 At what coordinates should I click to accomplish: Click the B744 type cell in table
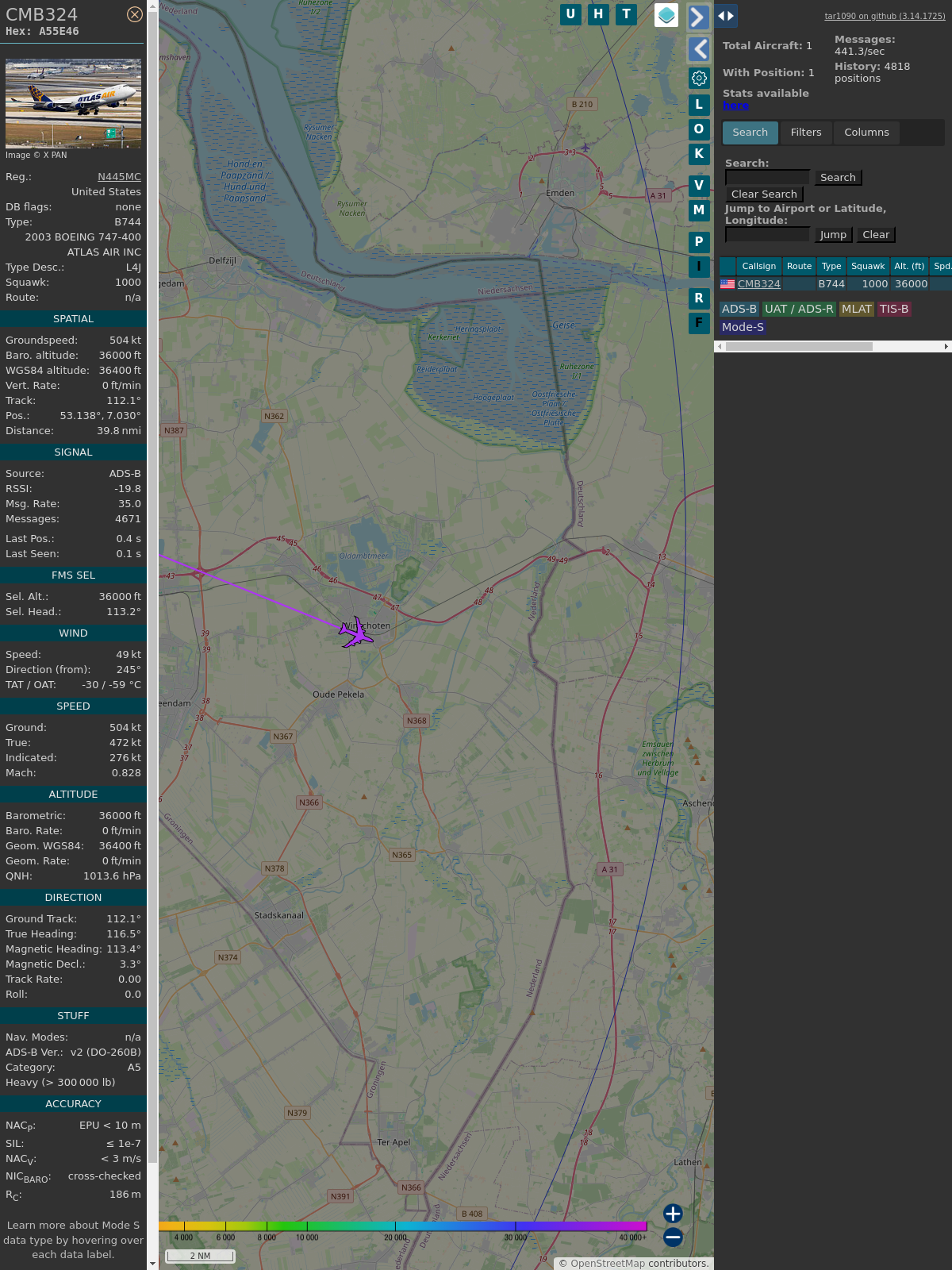(x=831, y=284)
